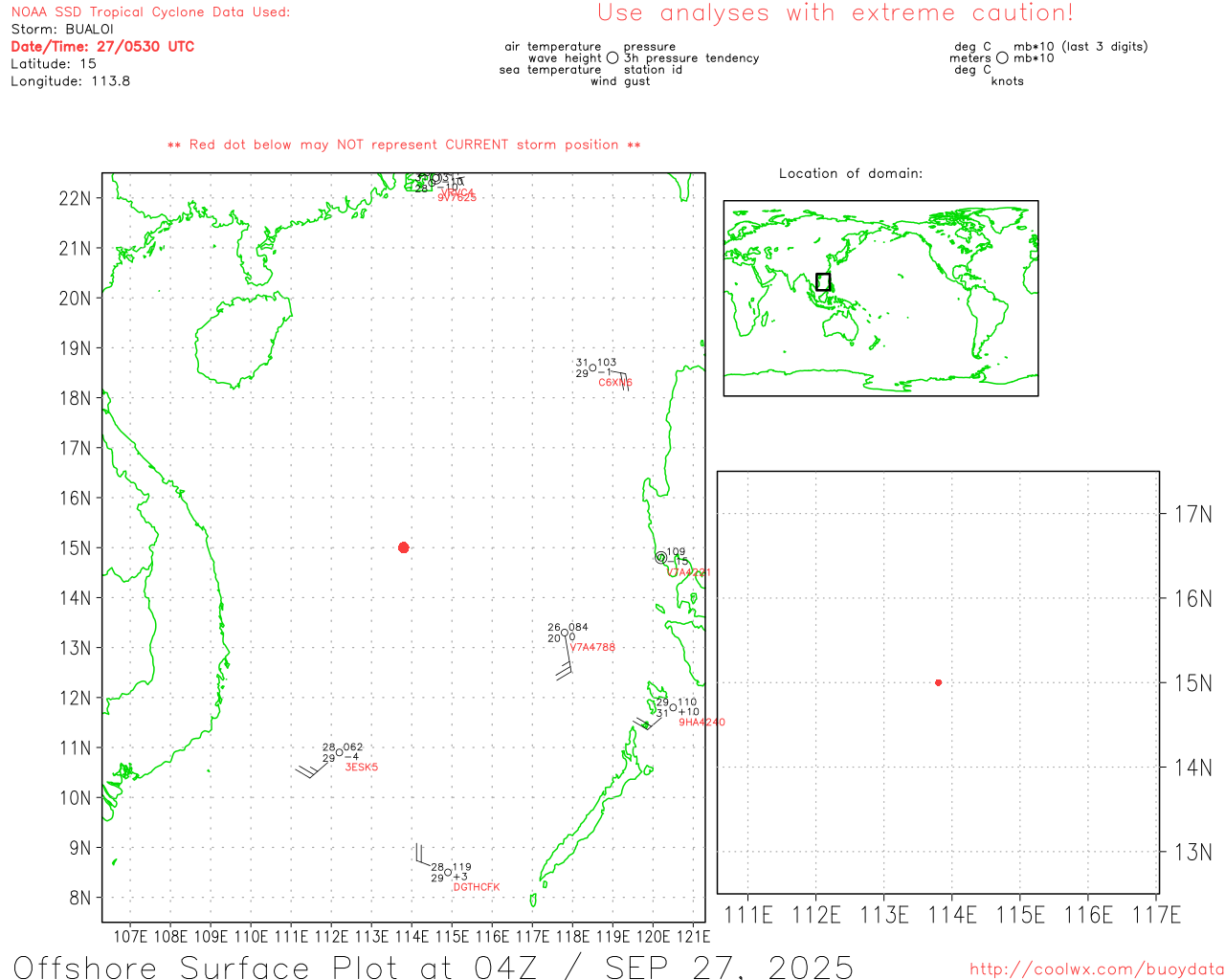Click pressure value 119 near DGTHCFK
Screen dimensions: 1225x980
click(462, 867)
